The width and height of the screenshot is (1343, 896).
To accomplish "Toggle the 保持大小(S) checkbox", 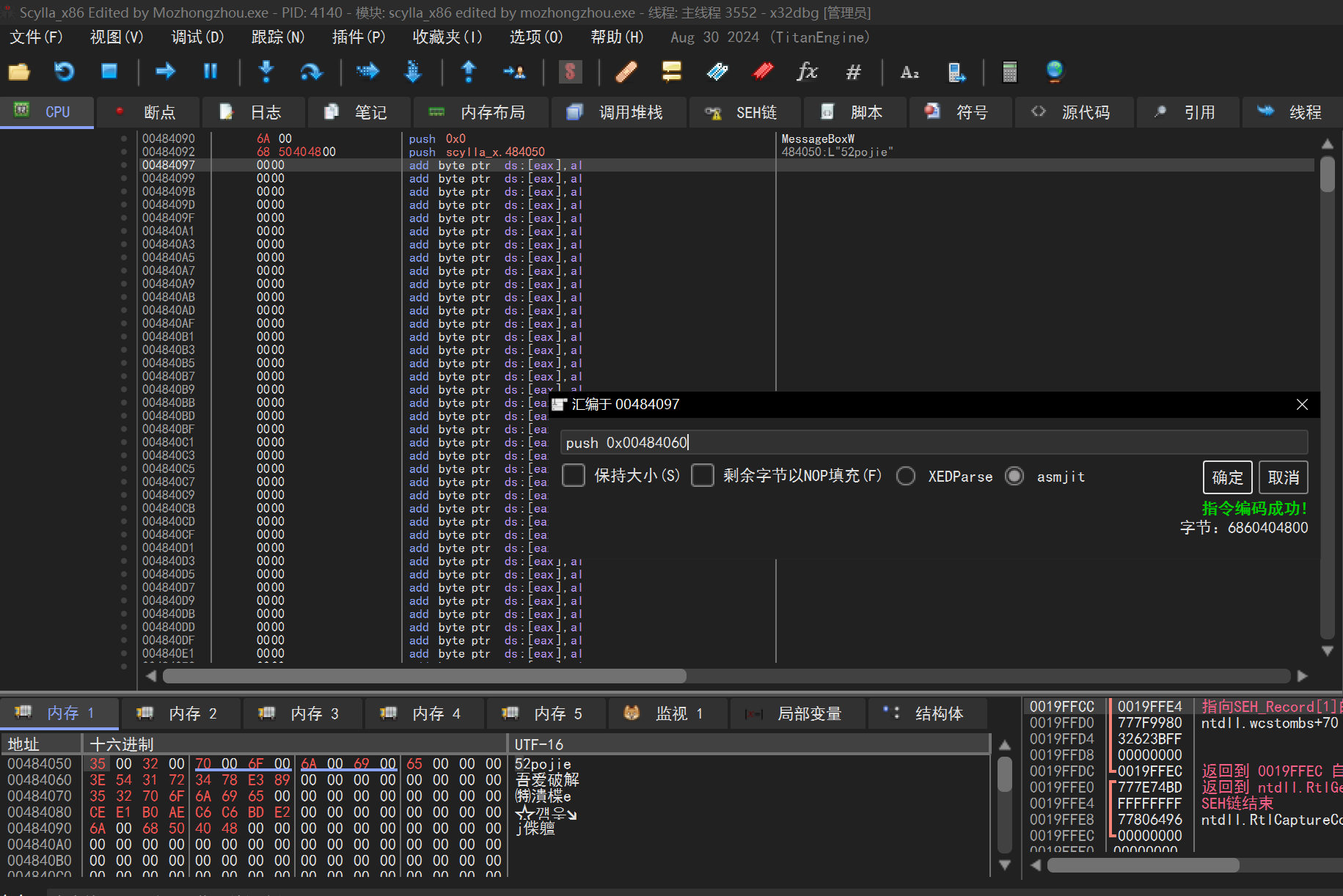I will tap(574, 476).
